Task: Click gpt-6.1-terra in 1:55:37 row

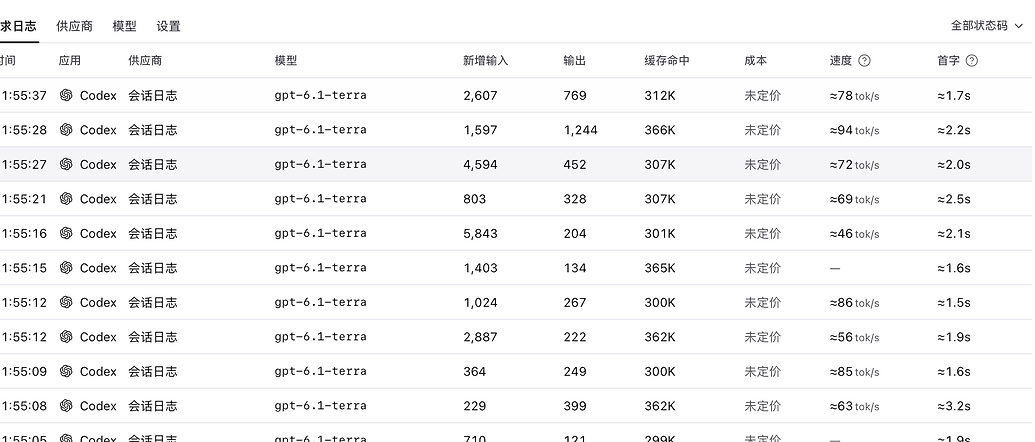Action: pyautogui.click(x=320, y=95)
